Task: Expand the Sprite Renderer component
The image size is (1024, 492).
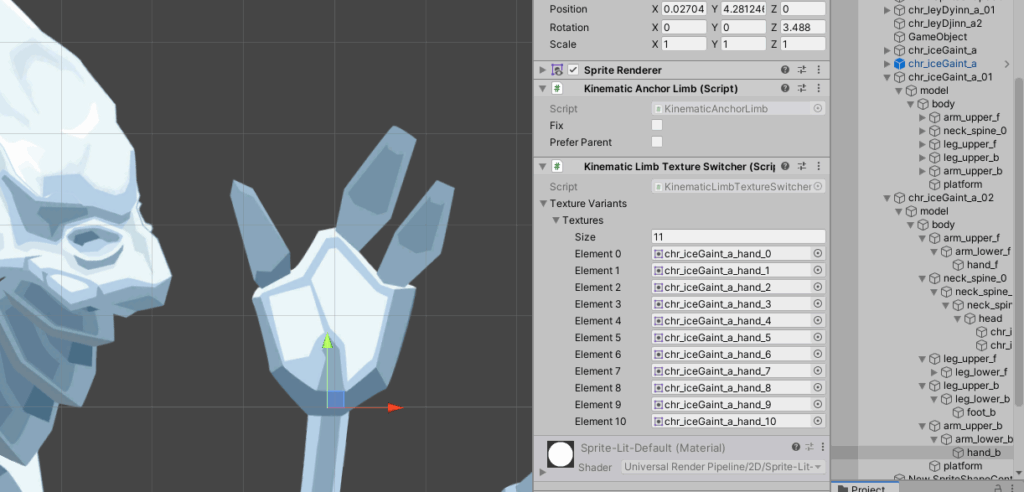Action: tap(543, 70)
